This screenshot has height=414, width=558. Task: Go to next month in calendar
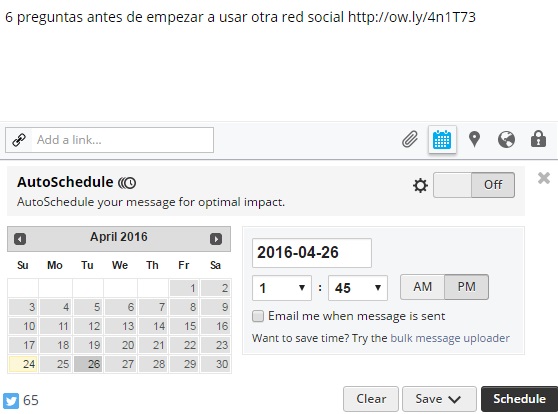[x=216, y=239]
